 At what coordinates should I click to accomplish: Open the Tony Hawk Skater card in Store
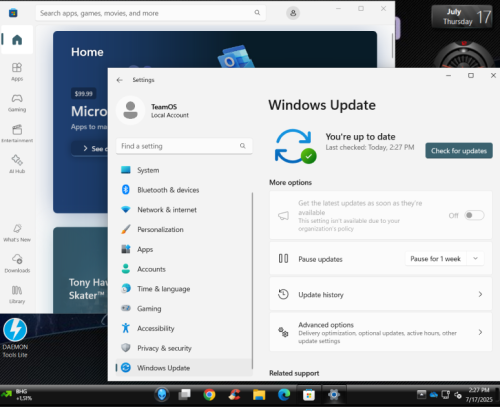click(x=81, y=270)
